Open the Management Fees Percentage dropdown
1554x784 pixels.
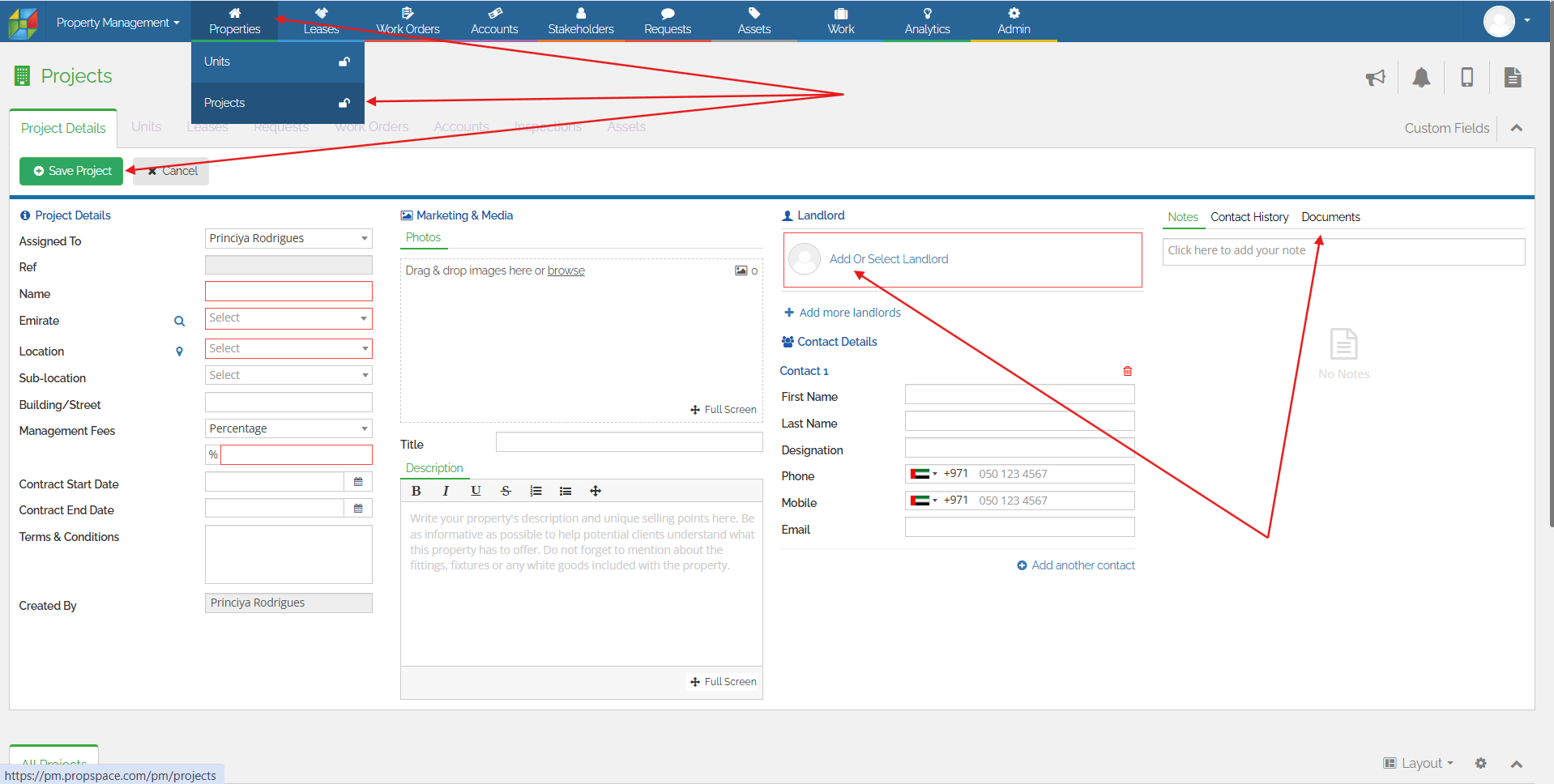pyautogui.click(x=288, y=428)
